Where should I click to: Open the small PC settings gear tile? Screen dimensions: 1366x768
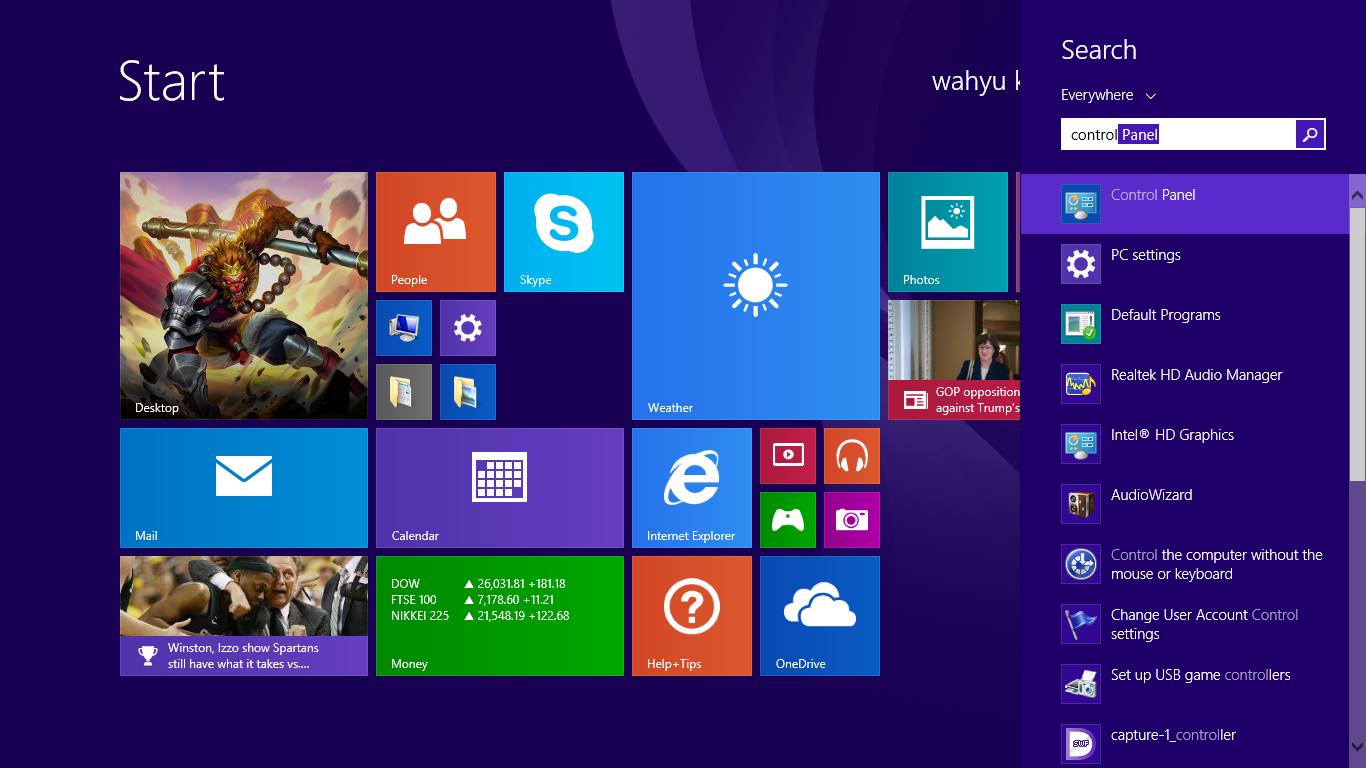coord(468,328)
